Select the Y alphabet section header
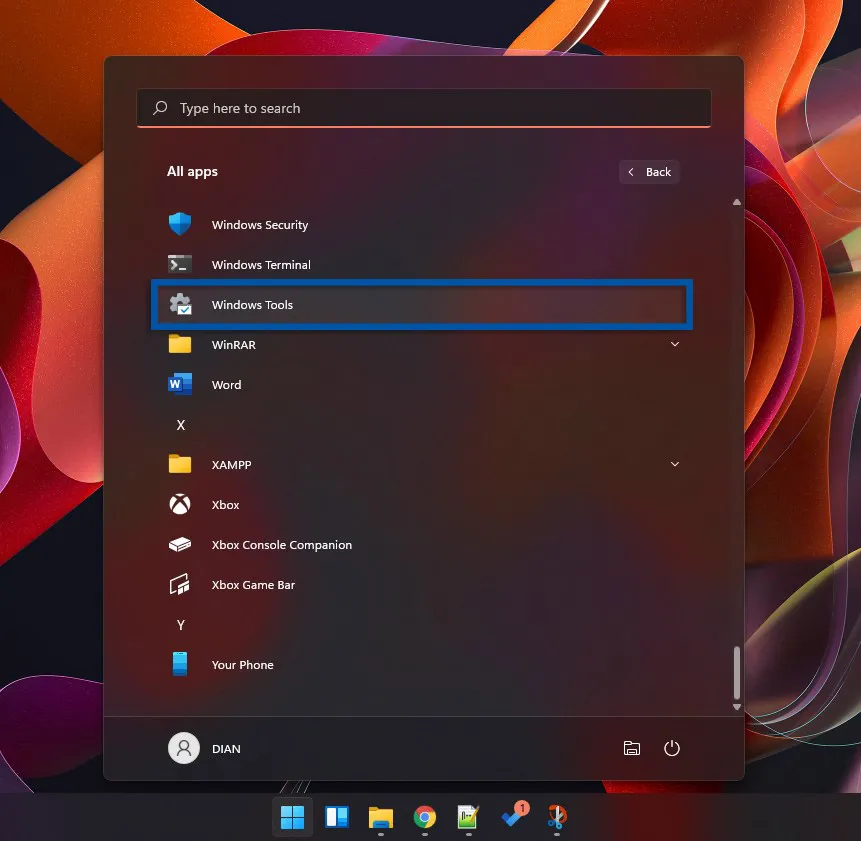This screenshot has width=861, height=841. 181,624
